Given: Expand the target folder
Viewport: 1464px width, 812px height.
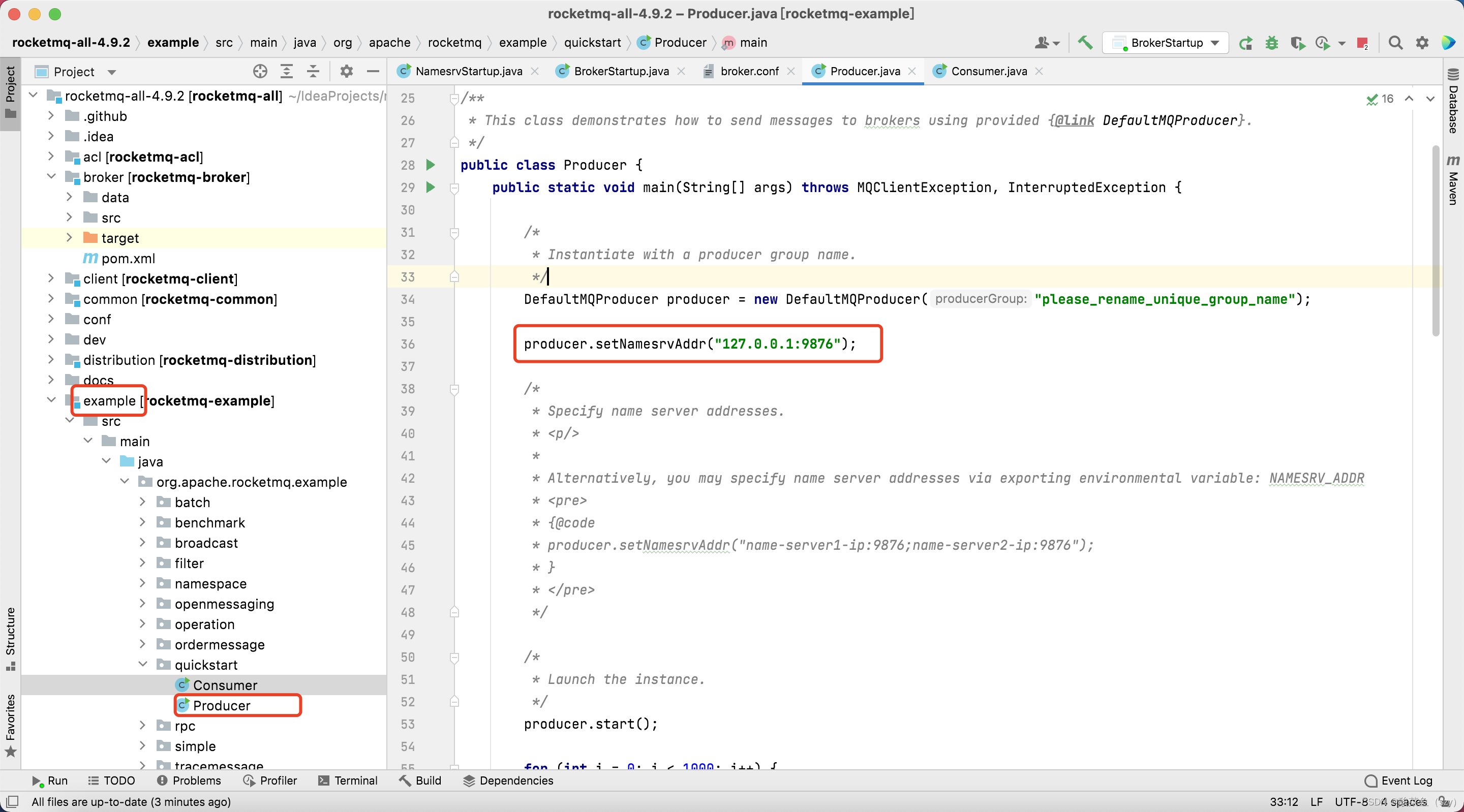Looking at the screenshot, I should click(69, 238).
